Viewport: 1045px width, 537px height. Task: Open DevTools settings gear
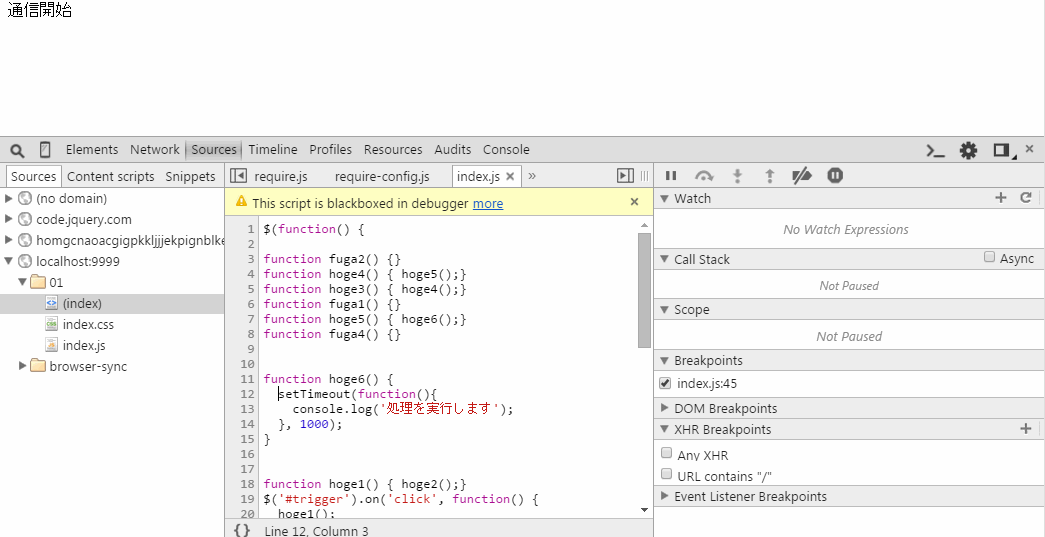(x=968, y=151)
